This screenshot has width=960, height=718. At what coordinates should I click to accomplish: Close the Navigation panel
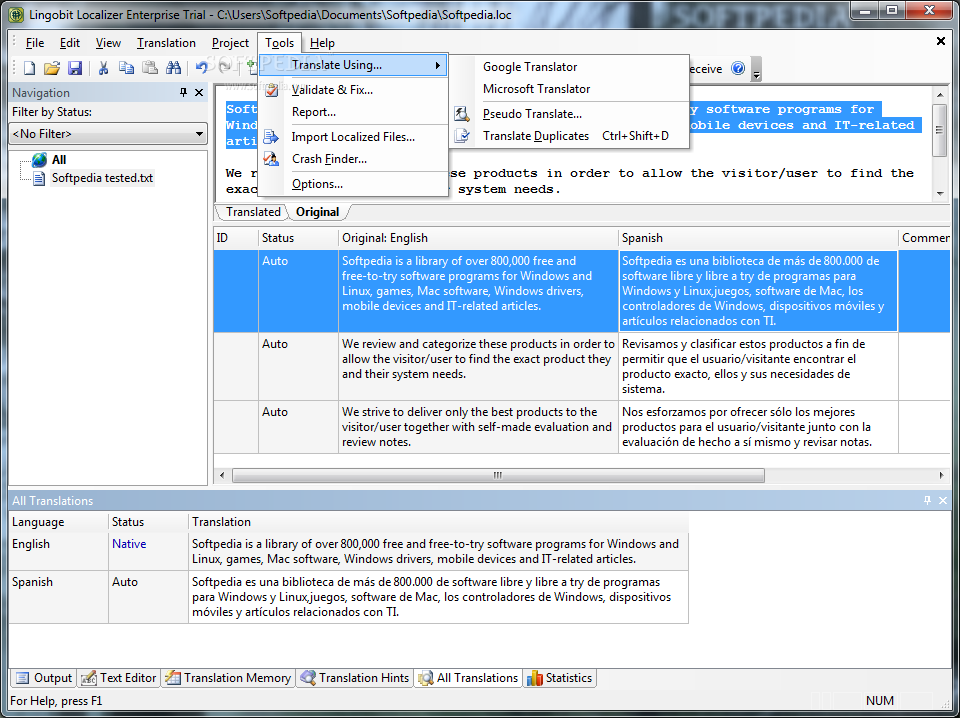(199, 92)
